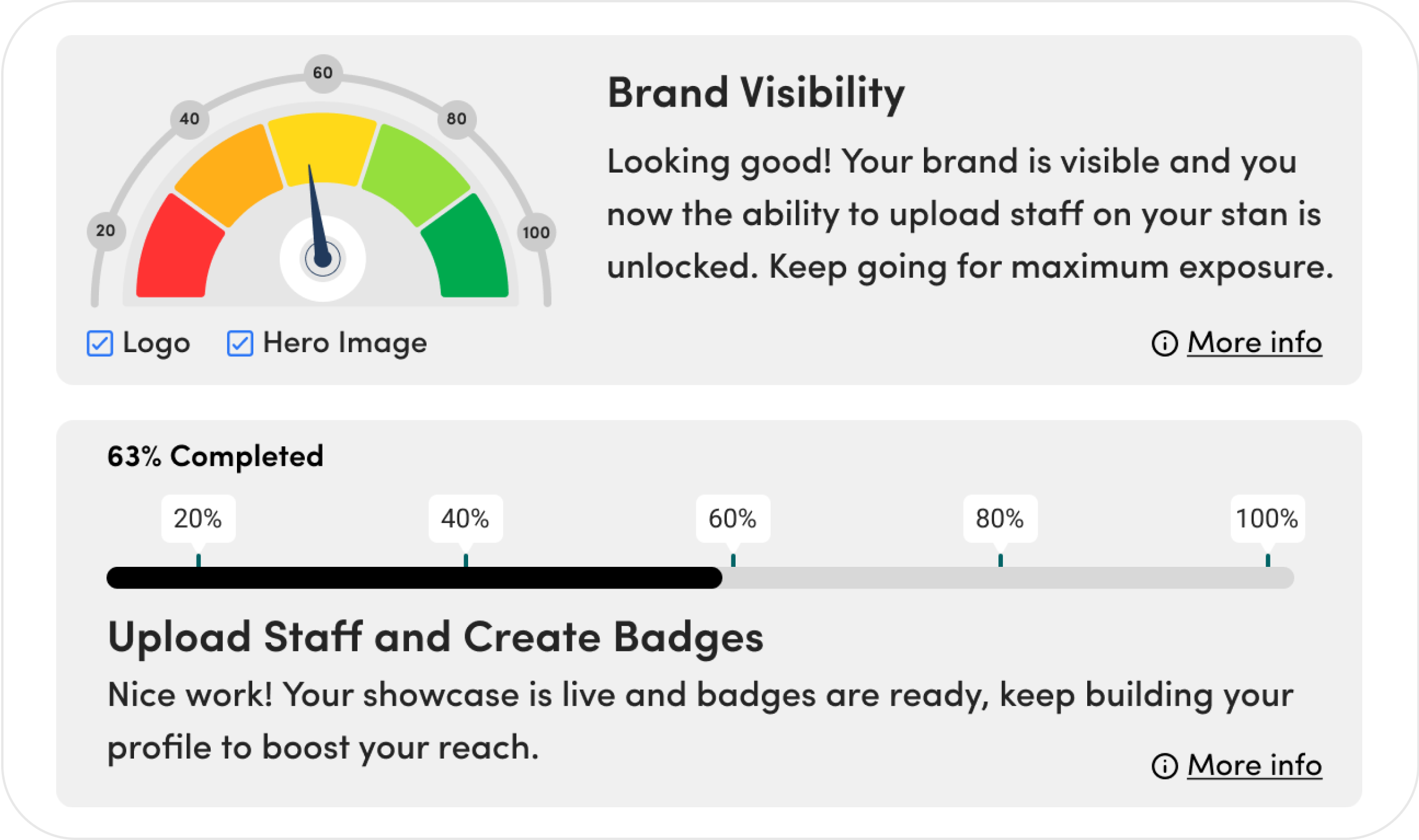
Task: Click the info icon in Brand Visibility card
Action: pos(1164,343)
